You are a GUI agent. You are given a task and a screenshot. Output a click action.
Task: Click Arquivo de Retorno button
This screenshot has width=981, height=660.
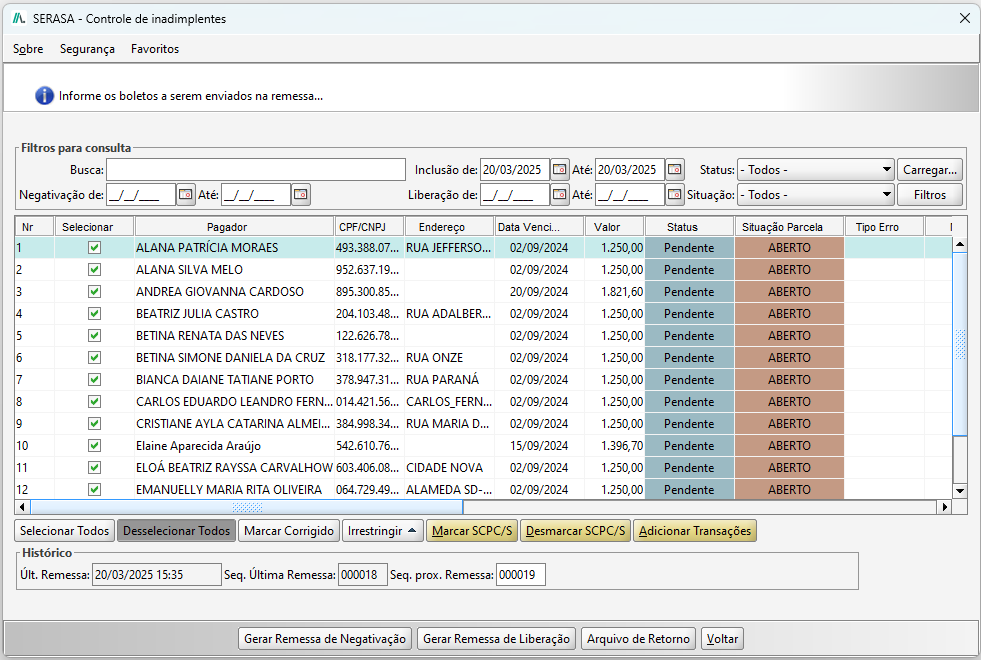[x=638, y=639]
